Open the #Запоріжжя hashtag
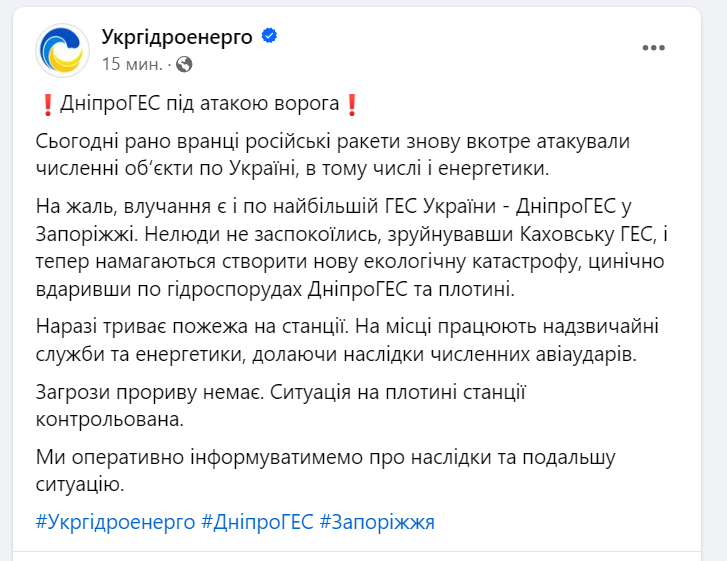727x561 pixels. tap(377, 522)
